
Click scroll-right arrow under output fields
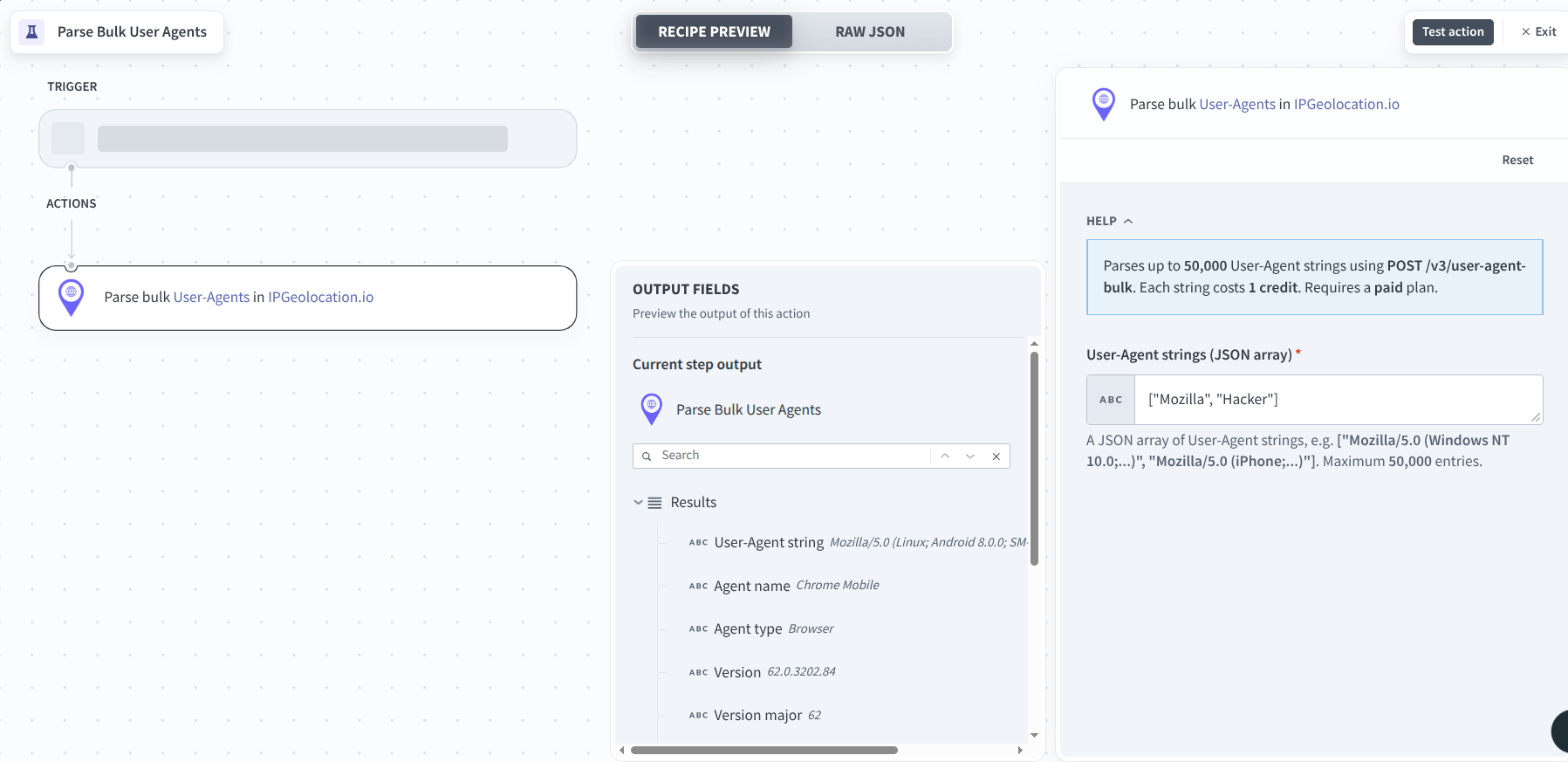click(x=1020, y=751)
